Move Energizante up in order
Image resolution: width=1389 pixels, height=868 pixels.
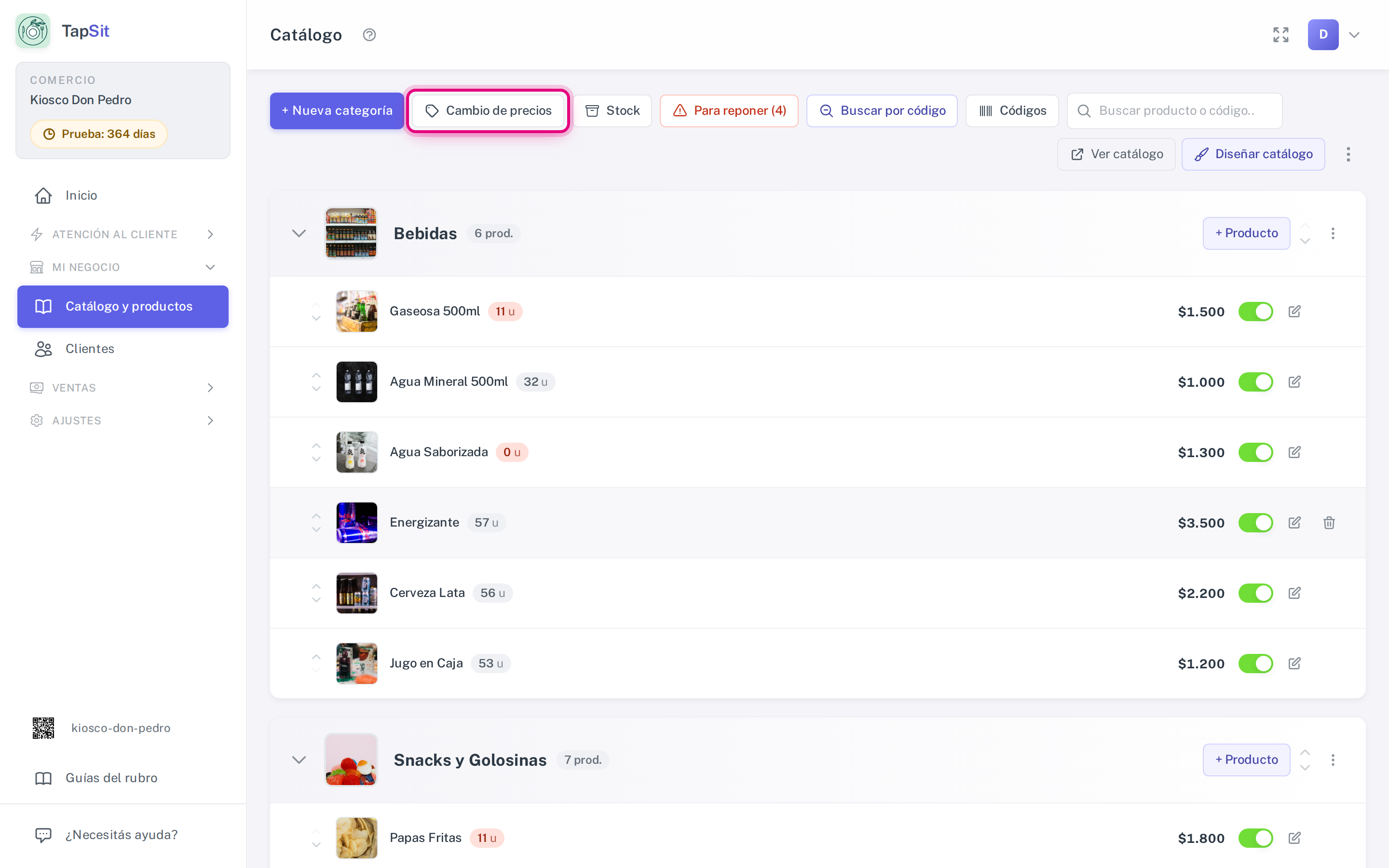pos(316,515)
